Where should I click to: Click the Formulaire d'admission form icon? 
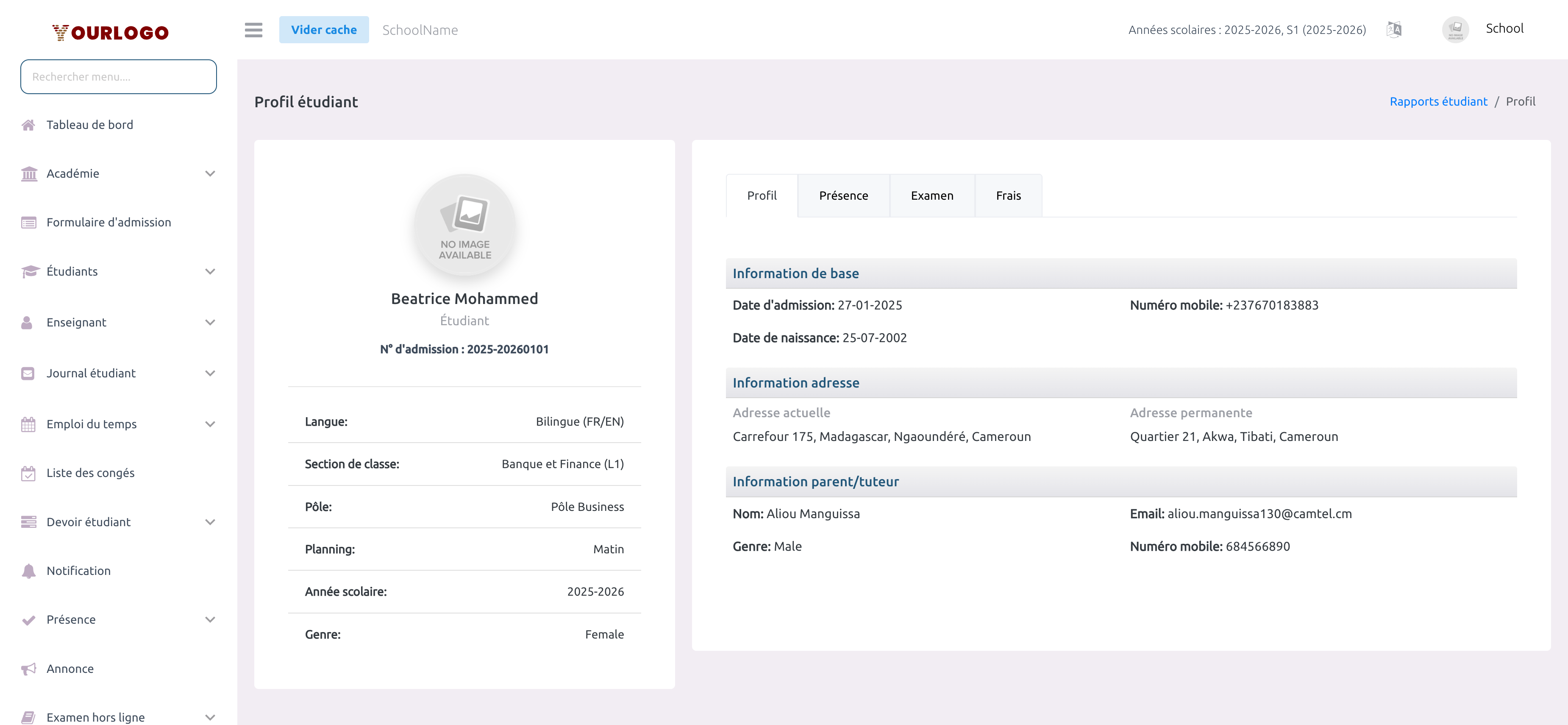point(28,222)
